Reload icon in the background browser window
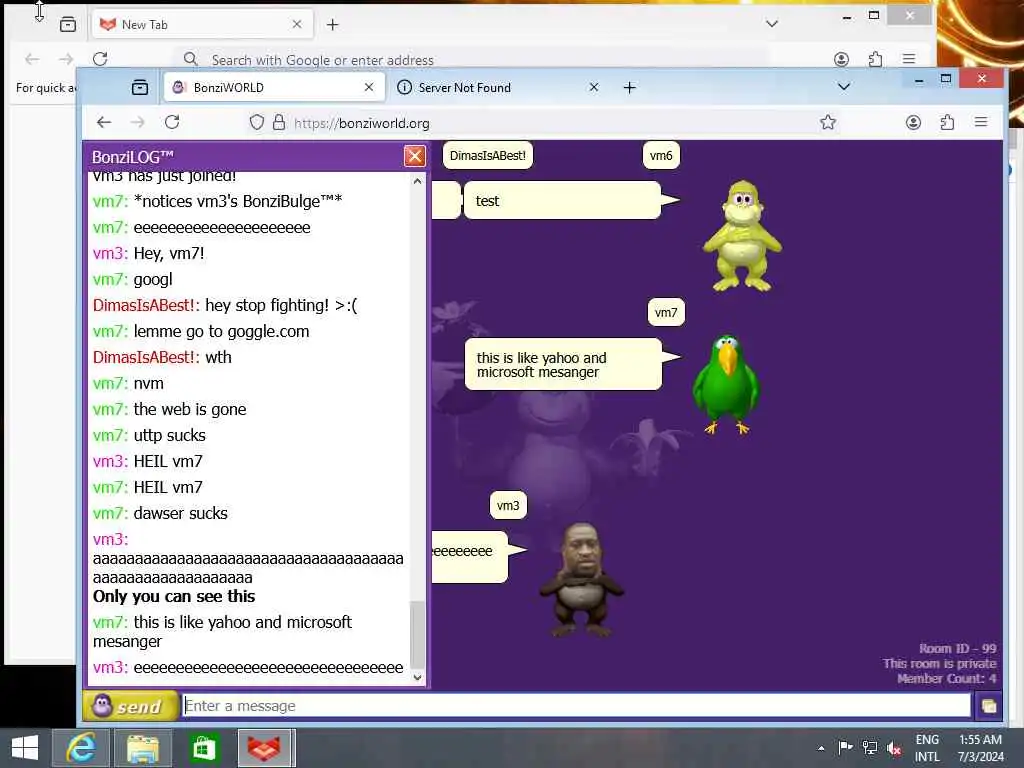 [x=100, y=59]
